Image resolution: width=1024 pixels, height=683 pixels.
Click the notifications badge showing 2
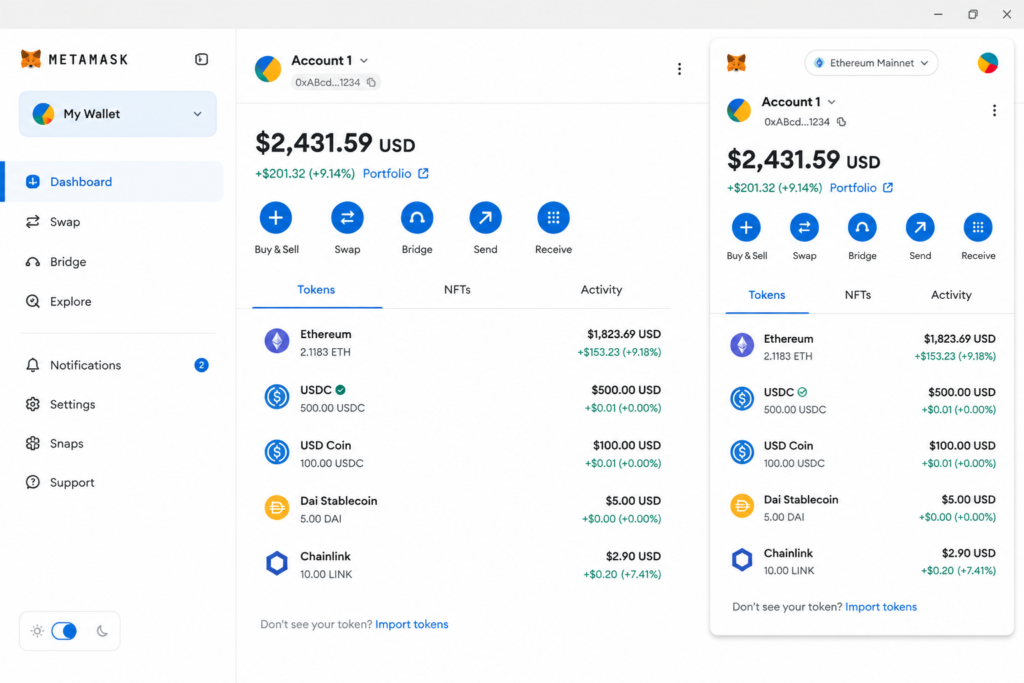click(x=201, y=365)
